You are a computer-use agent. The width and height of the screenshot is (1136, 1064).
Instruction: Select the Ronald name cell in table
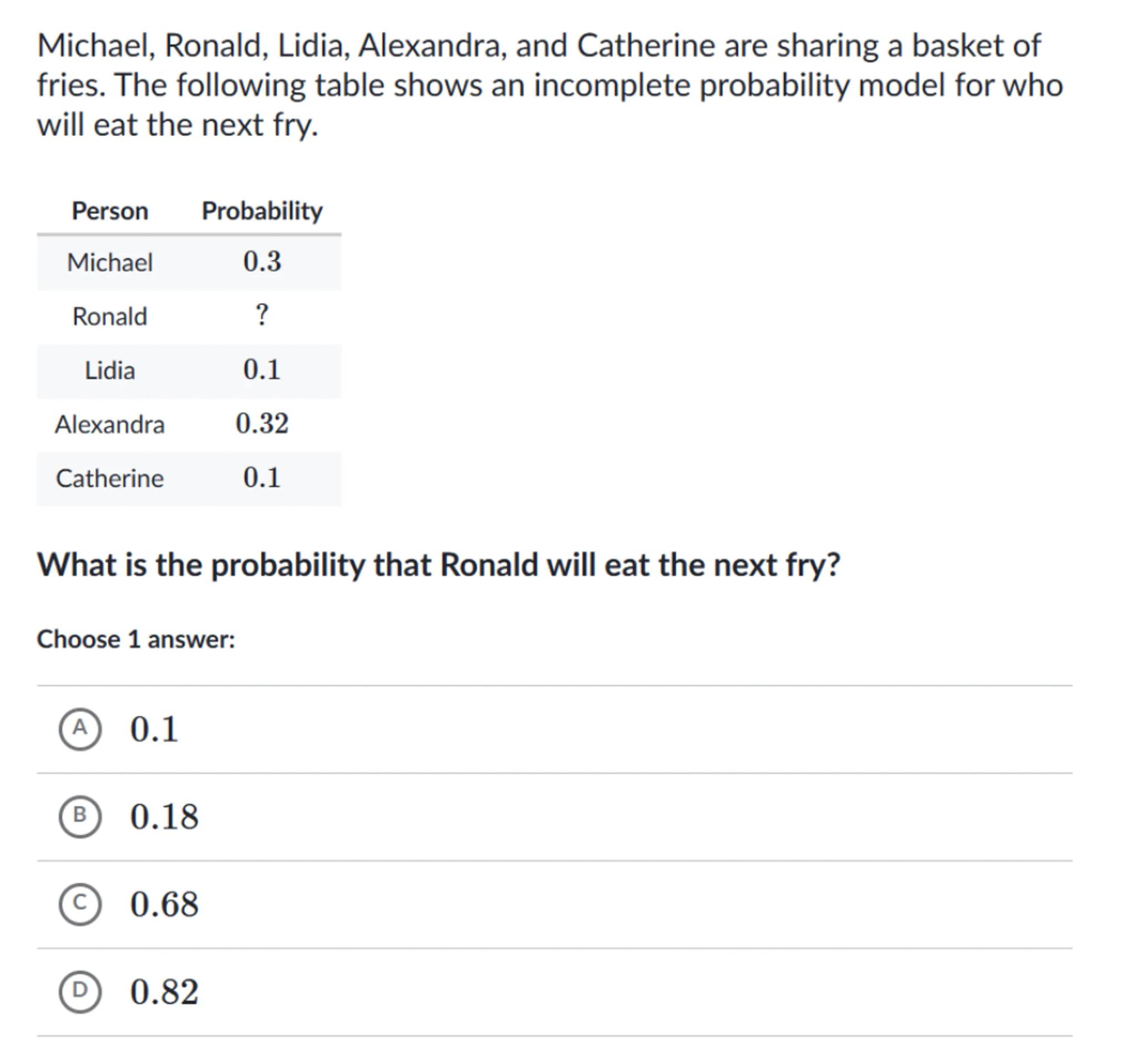(110, 317)
